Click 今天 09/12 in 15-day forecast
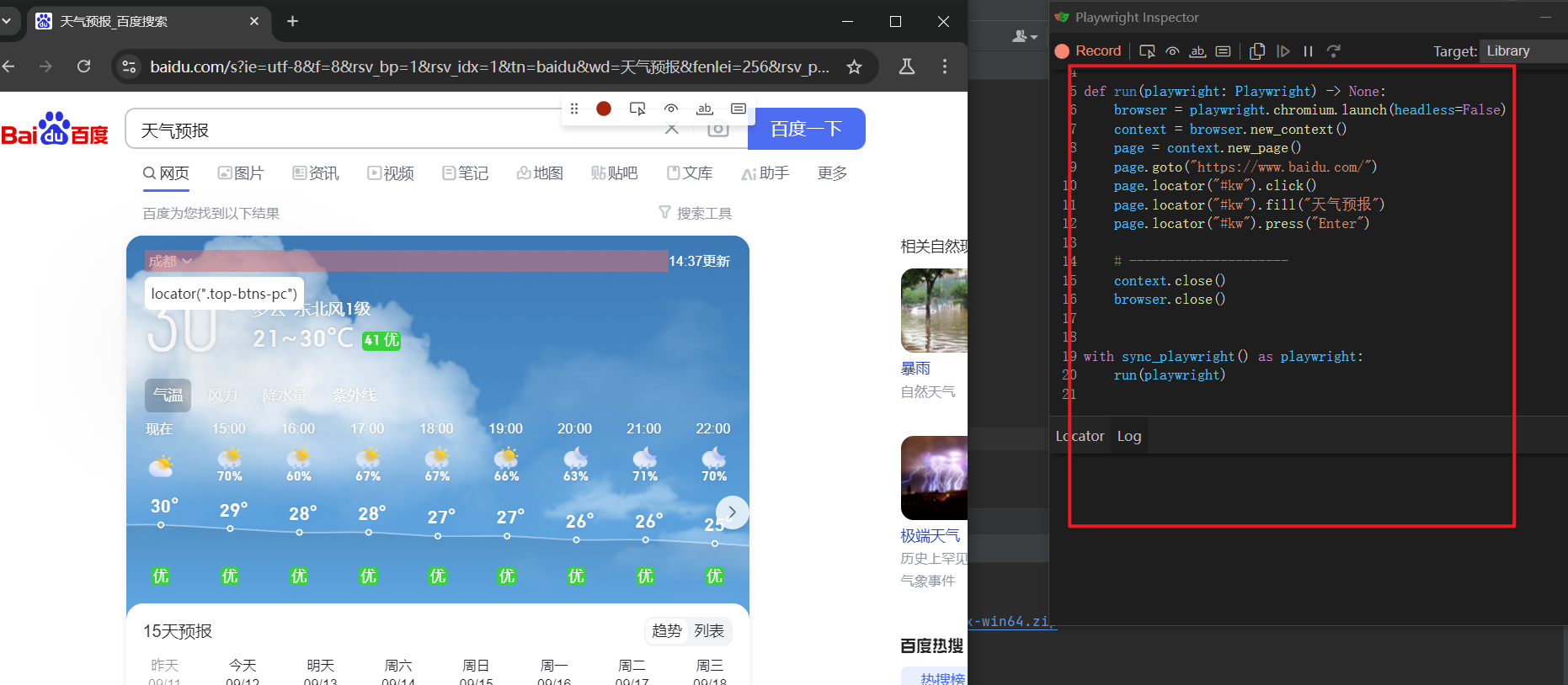This screenshot has width=1568, height=685. (243, 672)
